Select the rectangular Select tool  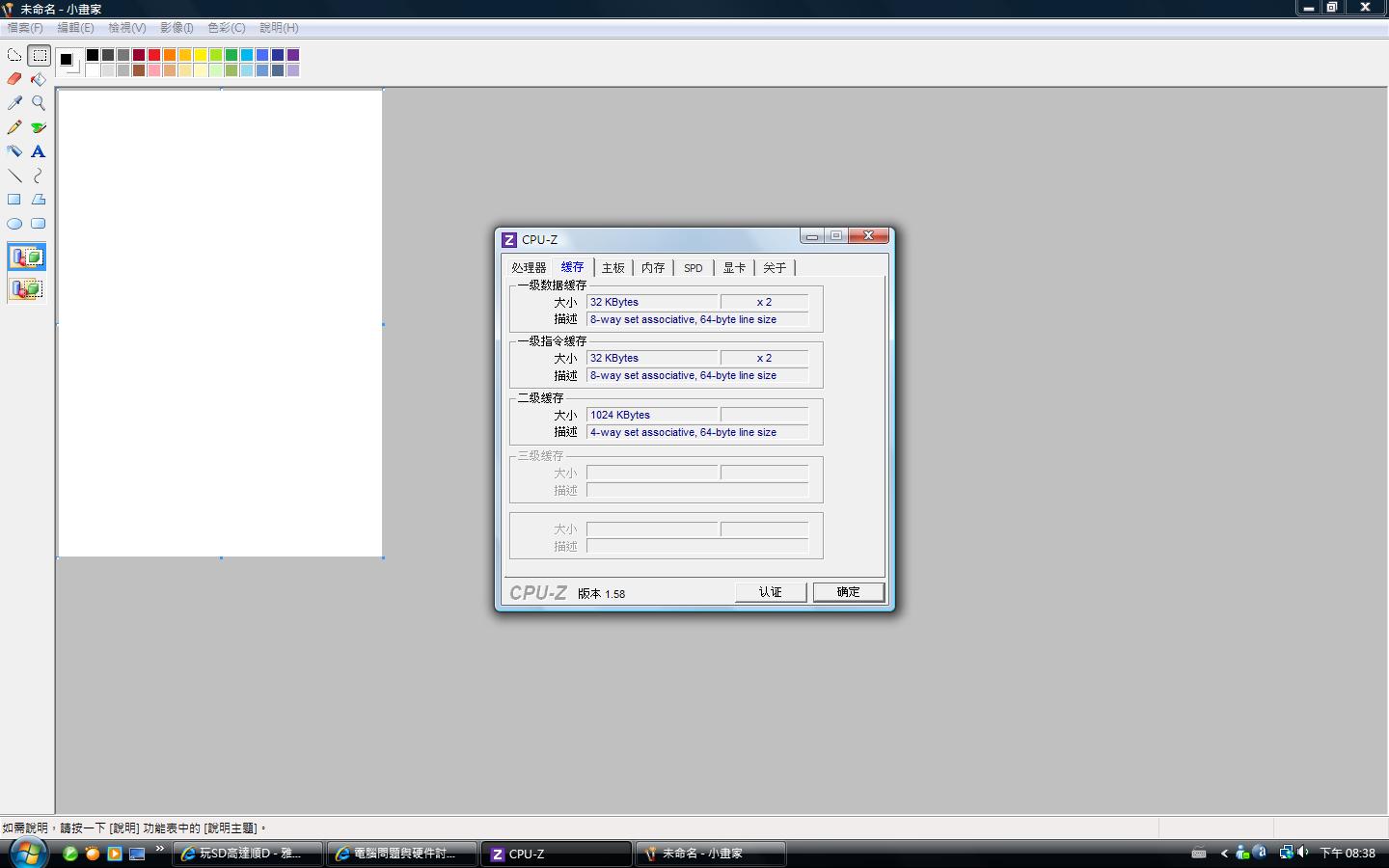(40, 56)
